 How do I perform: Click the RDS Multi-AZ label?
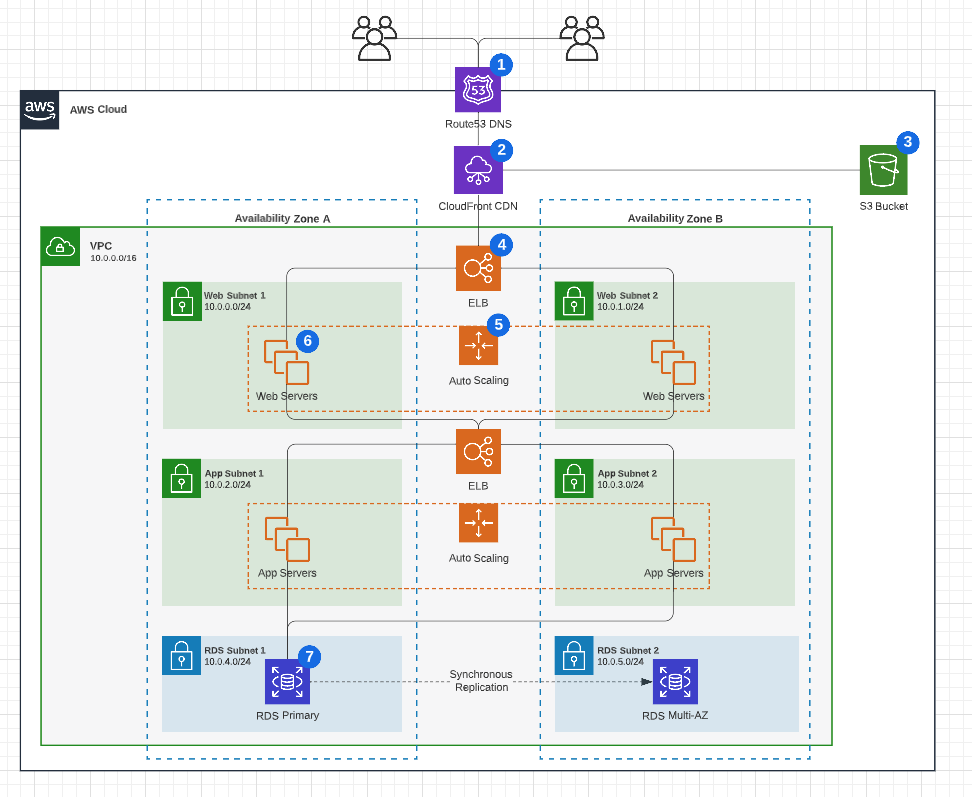675,715
